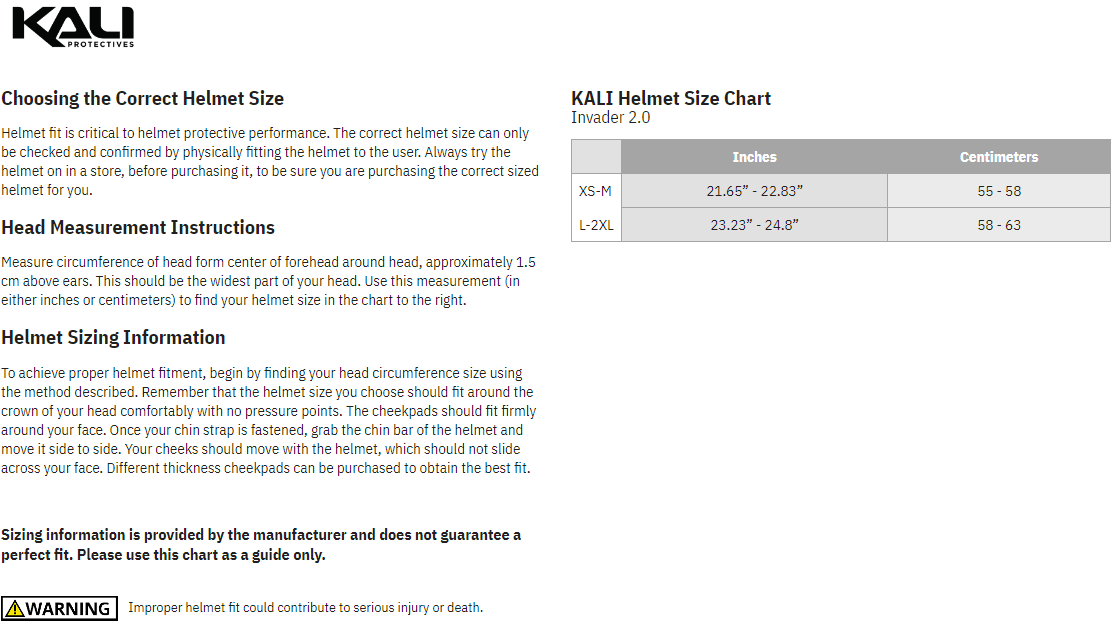Click the yellow warning triangle icon
Image resolution: width=1118 pixels, height=623 pixels.
[x=14, y=608]
